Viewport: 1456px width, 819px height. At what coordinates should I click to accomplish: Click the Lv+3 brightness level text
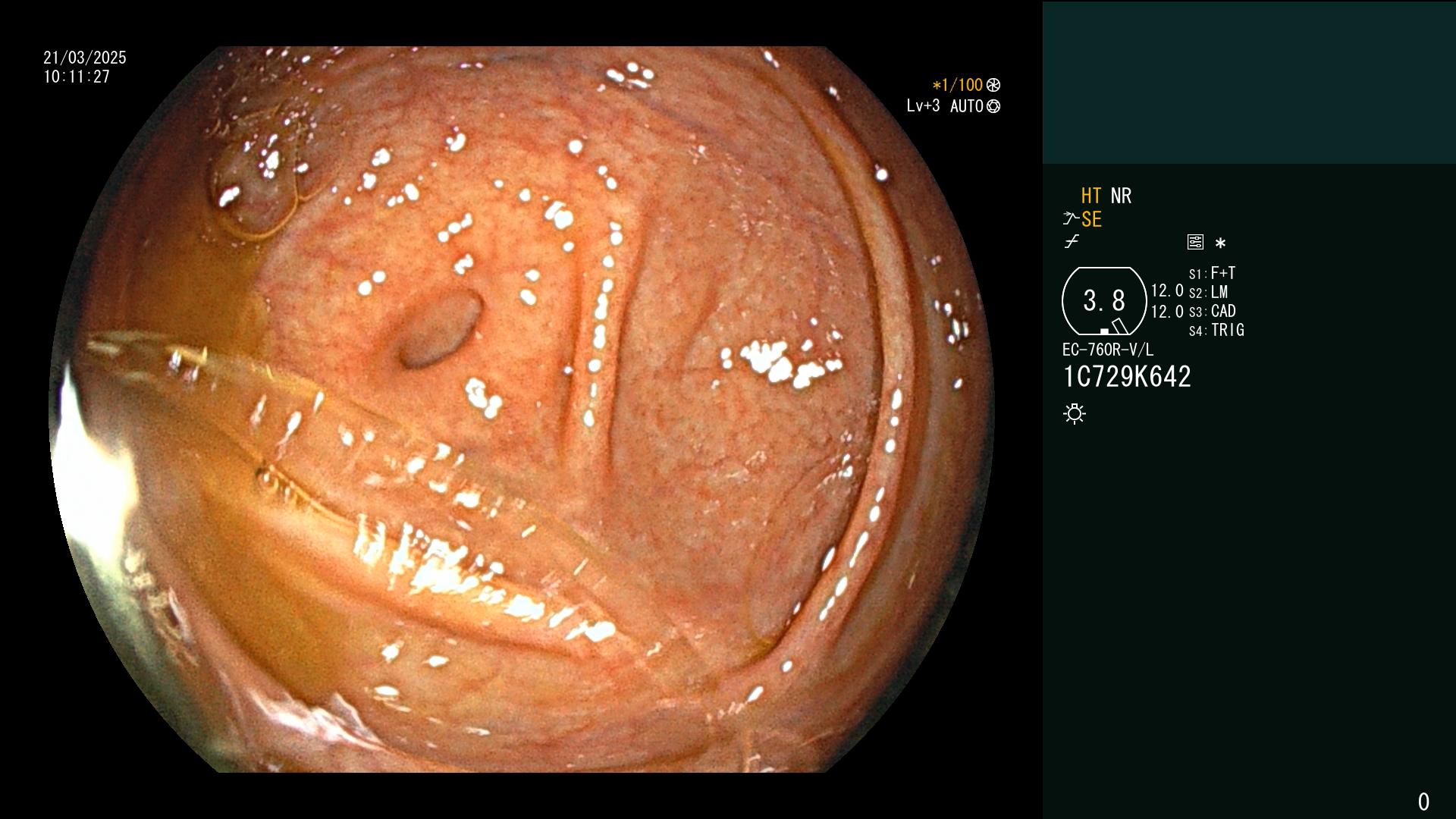point(923,105)
